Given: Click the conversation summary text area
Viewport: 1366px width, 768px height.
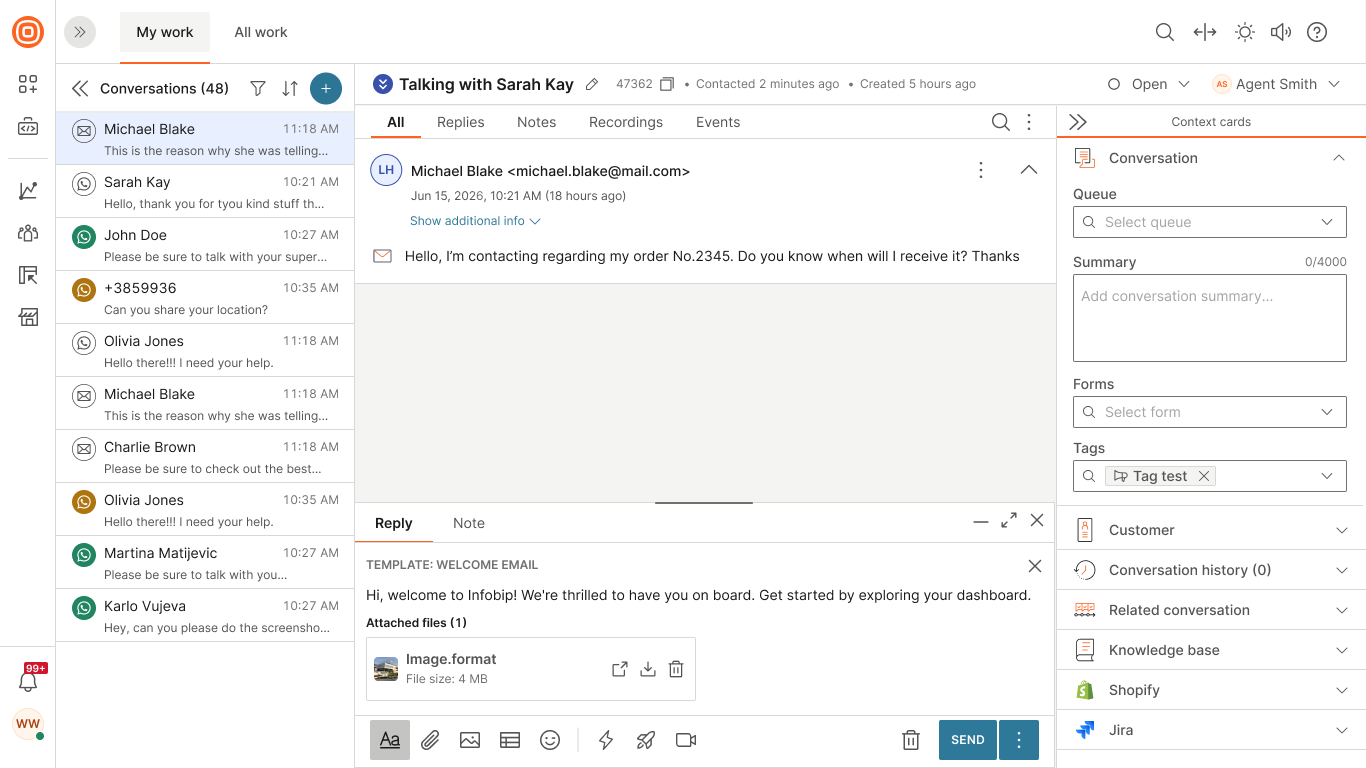Looking at the screenshot, I should click(1210, 318).
